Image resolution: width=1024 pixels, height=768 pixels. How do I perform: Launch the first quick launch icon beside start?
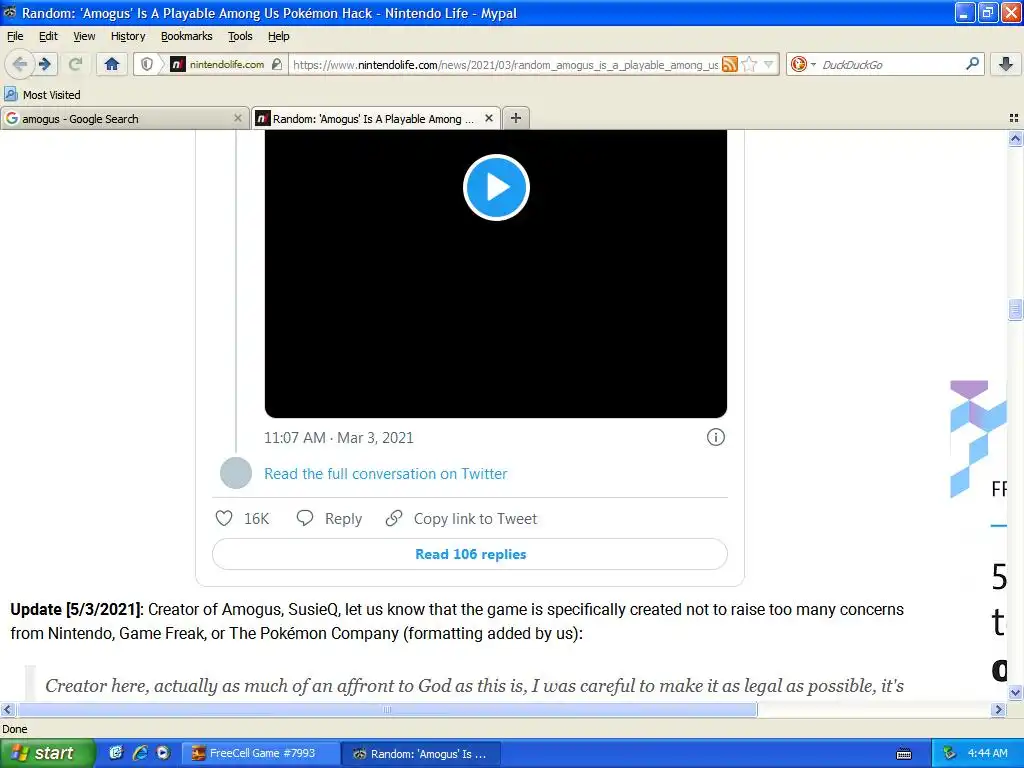click(116, 753)
